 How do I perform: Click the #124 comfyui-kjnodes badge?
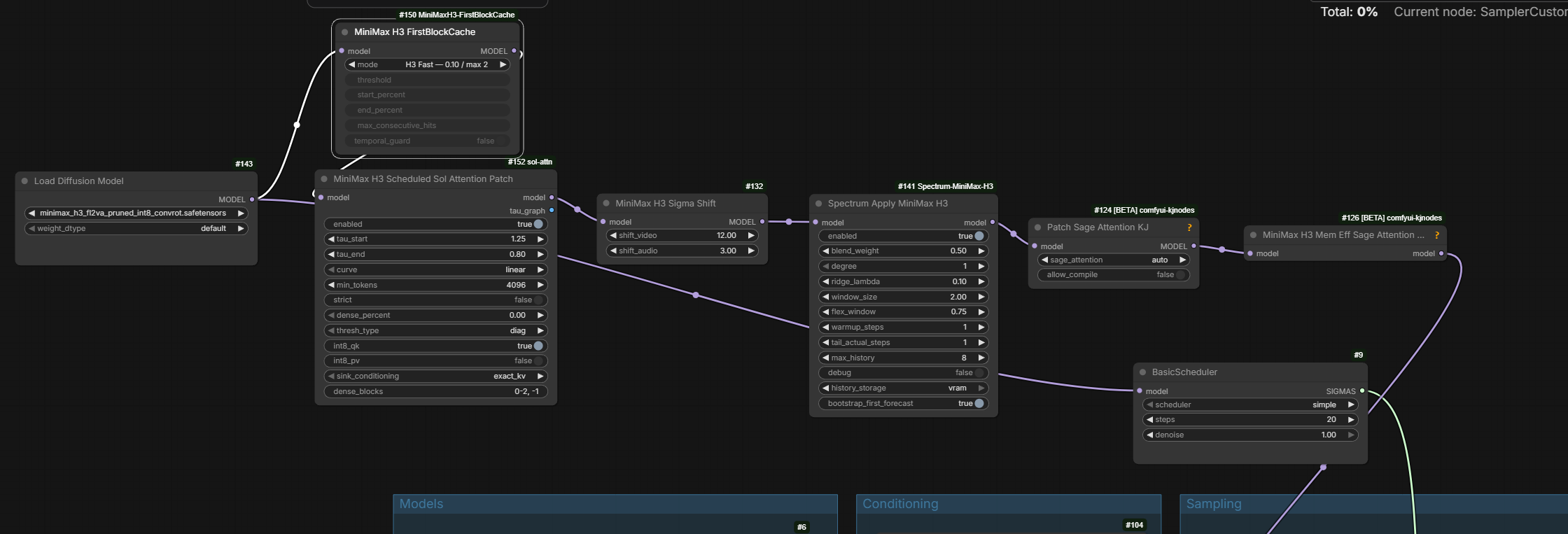tap(1144, 210)
